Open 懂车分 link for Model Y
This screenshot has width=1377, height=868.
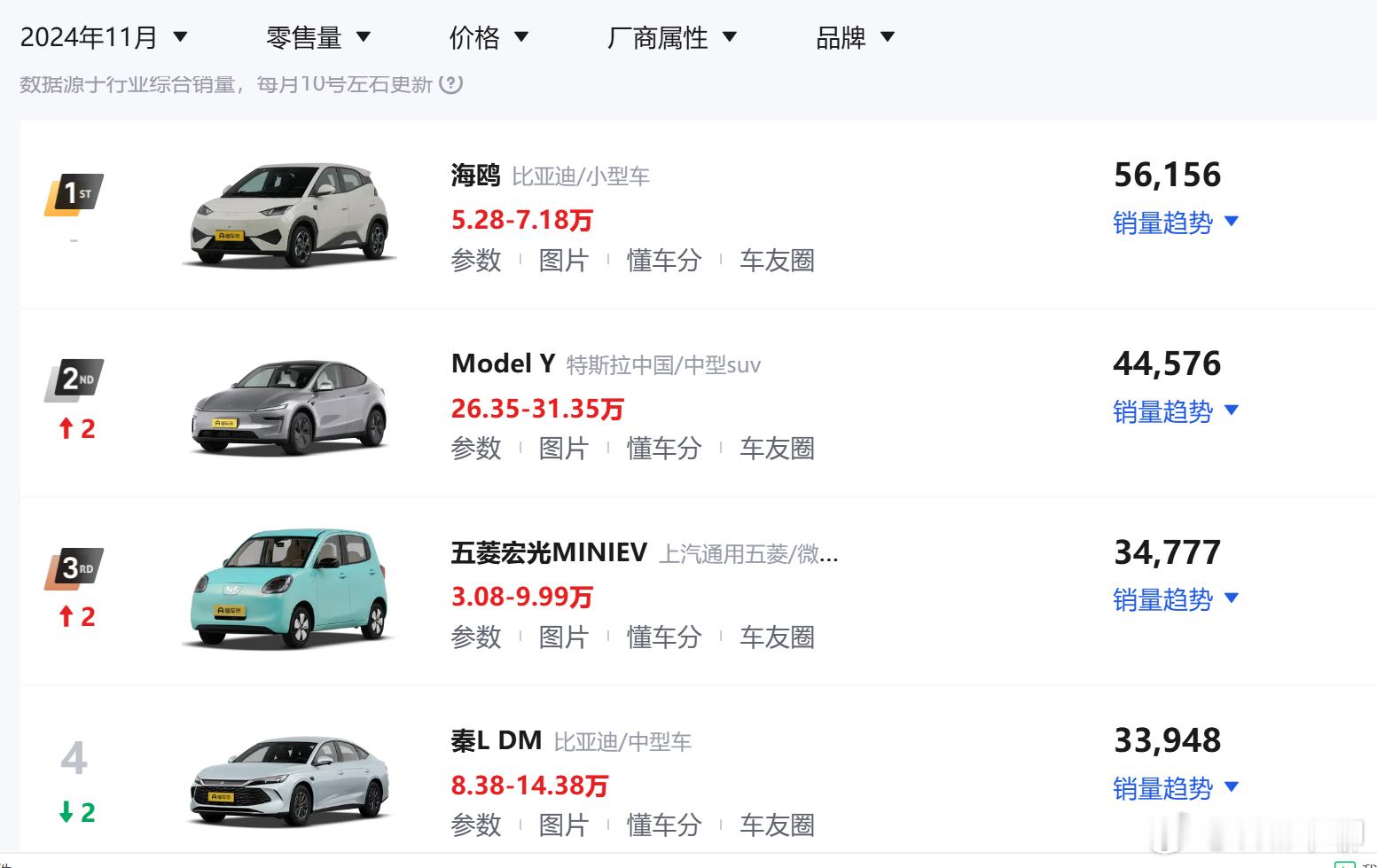(664, 449)
